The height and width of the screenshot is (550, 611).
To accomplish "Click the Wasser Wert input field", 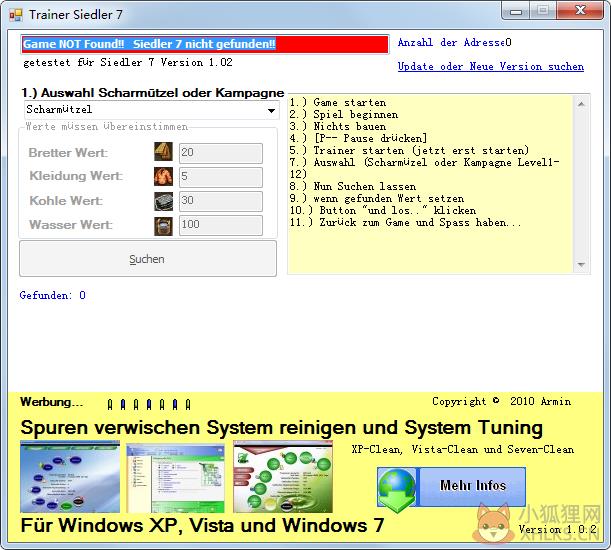I will (221, 225).
